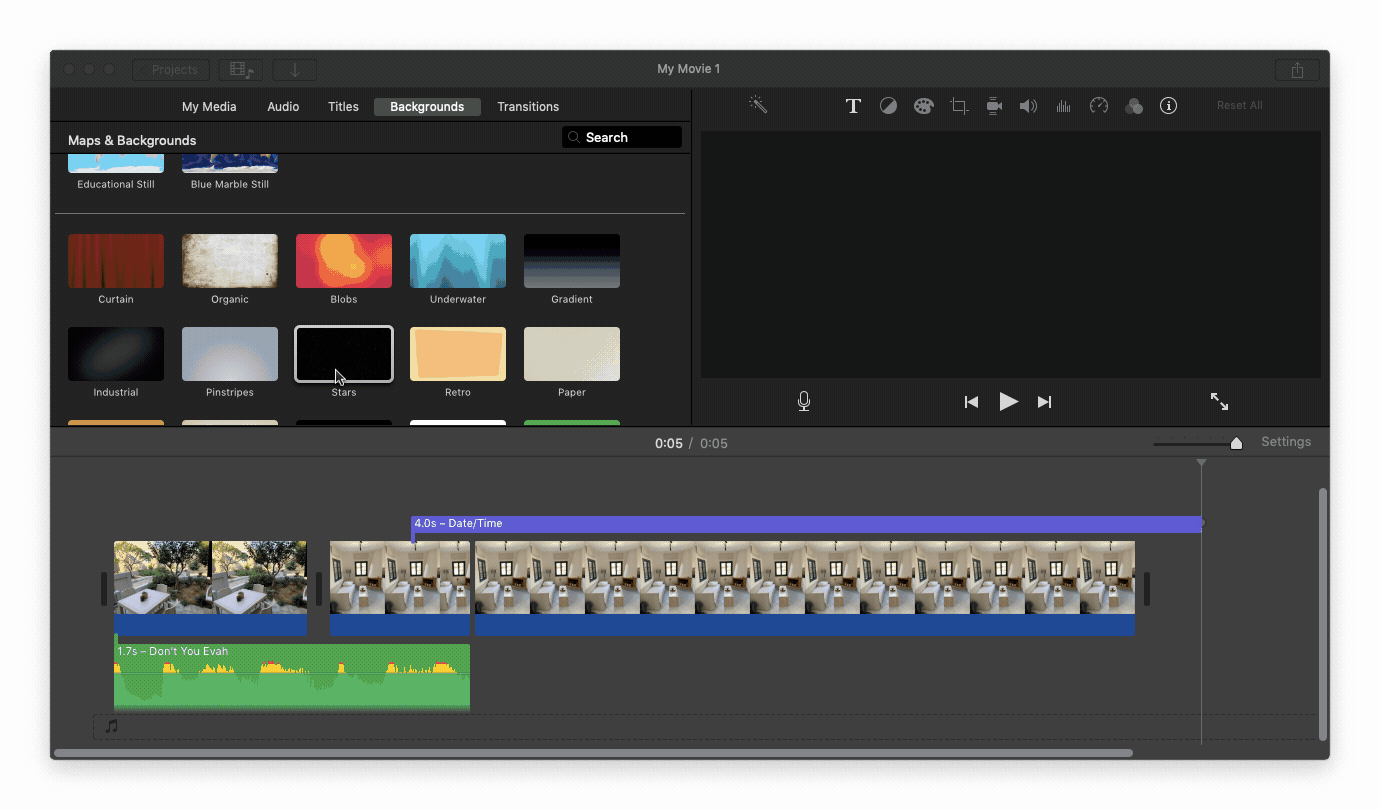Open the Color Correction adjustment icon

pos(888,105)
